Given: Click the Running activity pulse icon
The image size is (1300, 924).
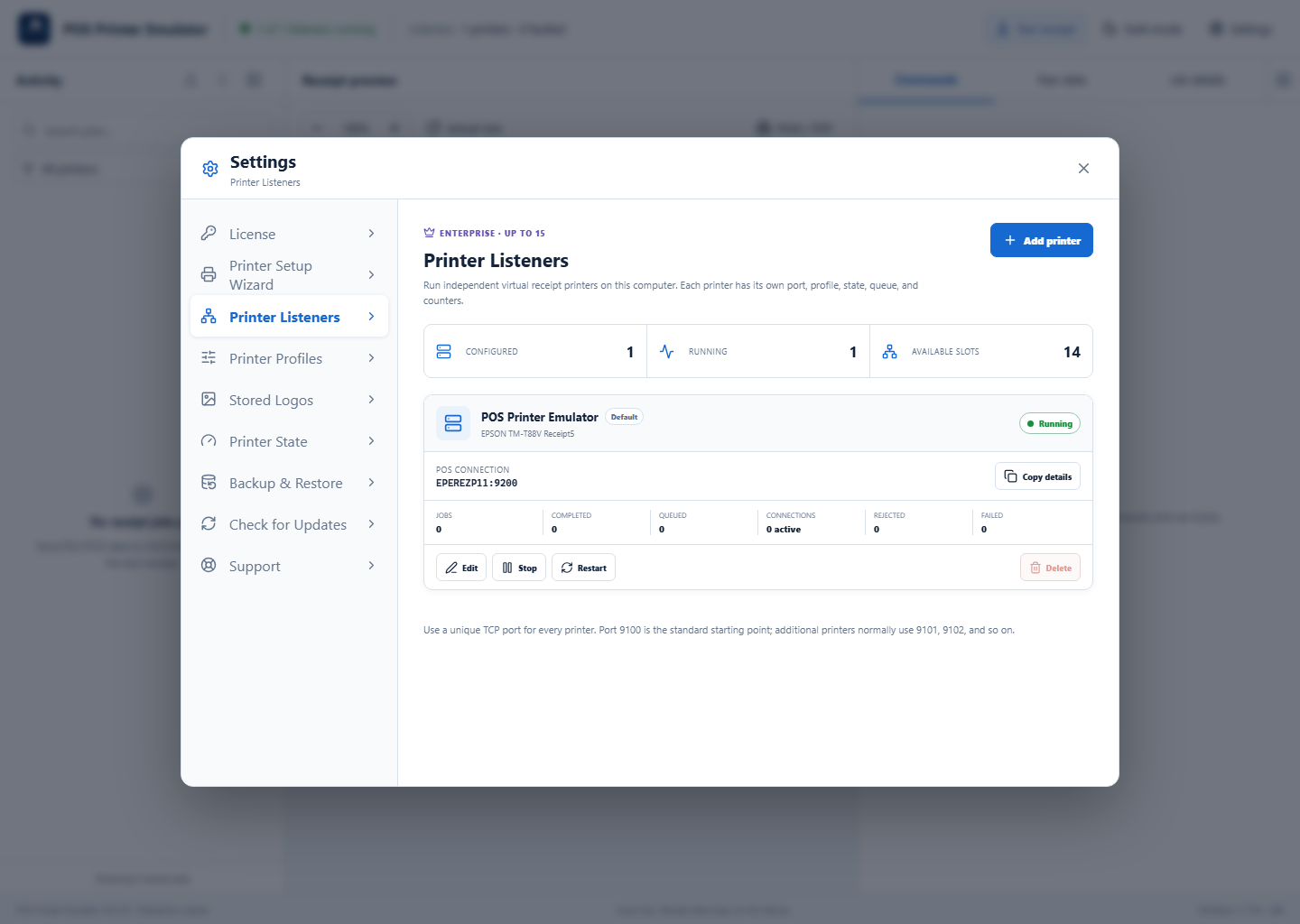Looking at the screenshot, I should click(666, 352).
